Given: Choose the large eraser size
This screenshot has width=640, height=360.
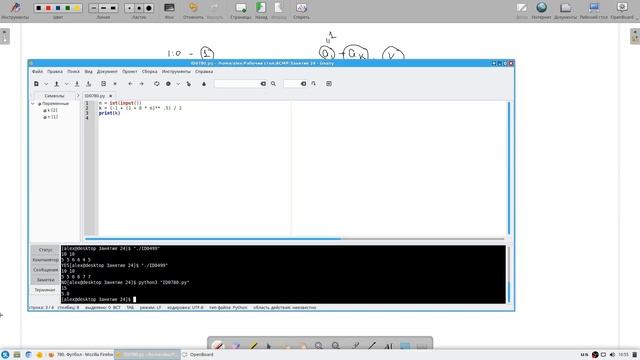Looking at the screenshot, I should tap(149, 8).
